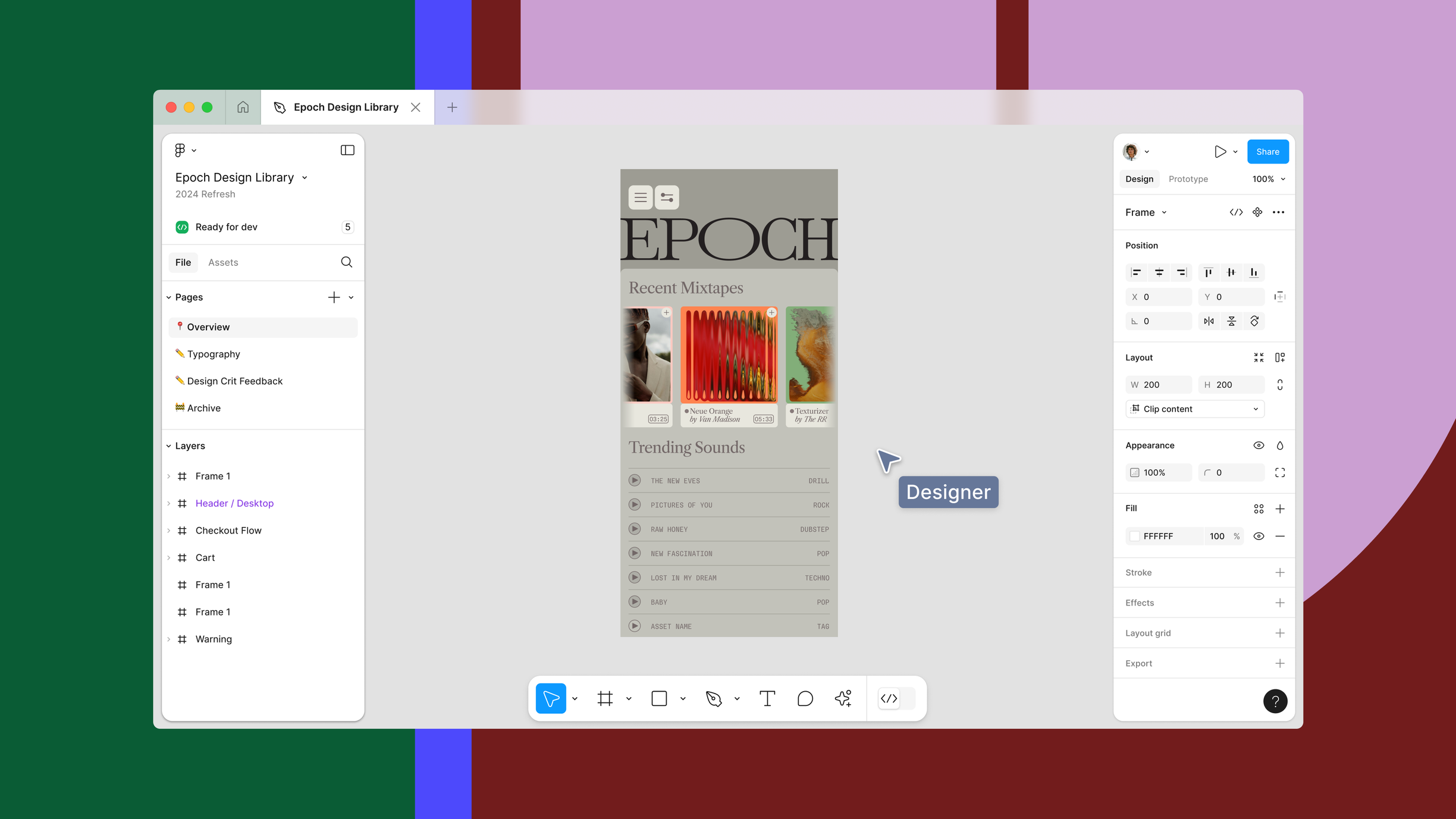Screen dimensions: 1456x819
Task: Select the Text tool
Action: coord(767,698)
